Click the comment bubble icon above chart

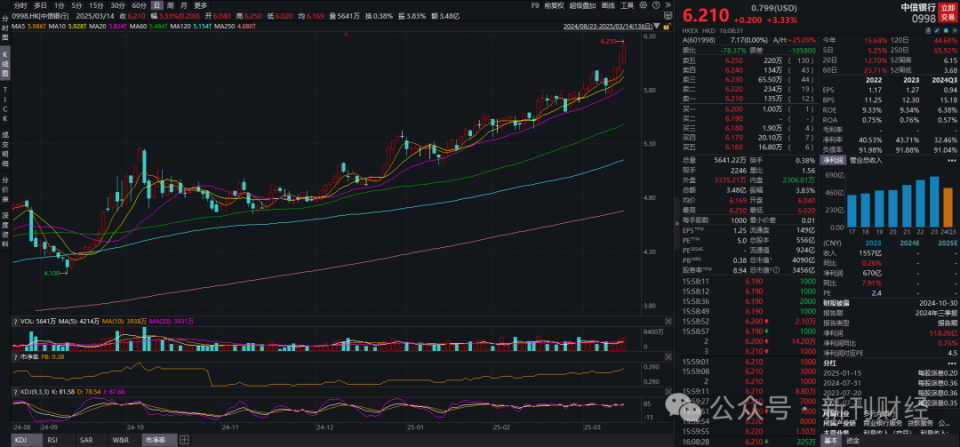point(668,15)
